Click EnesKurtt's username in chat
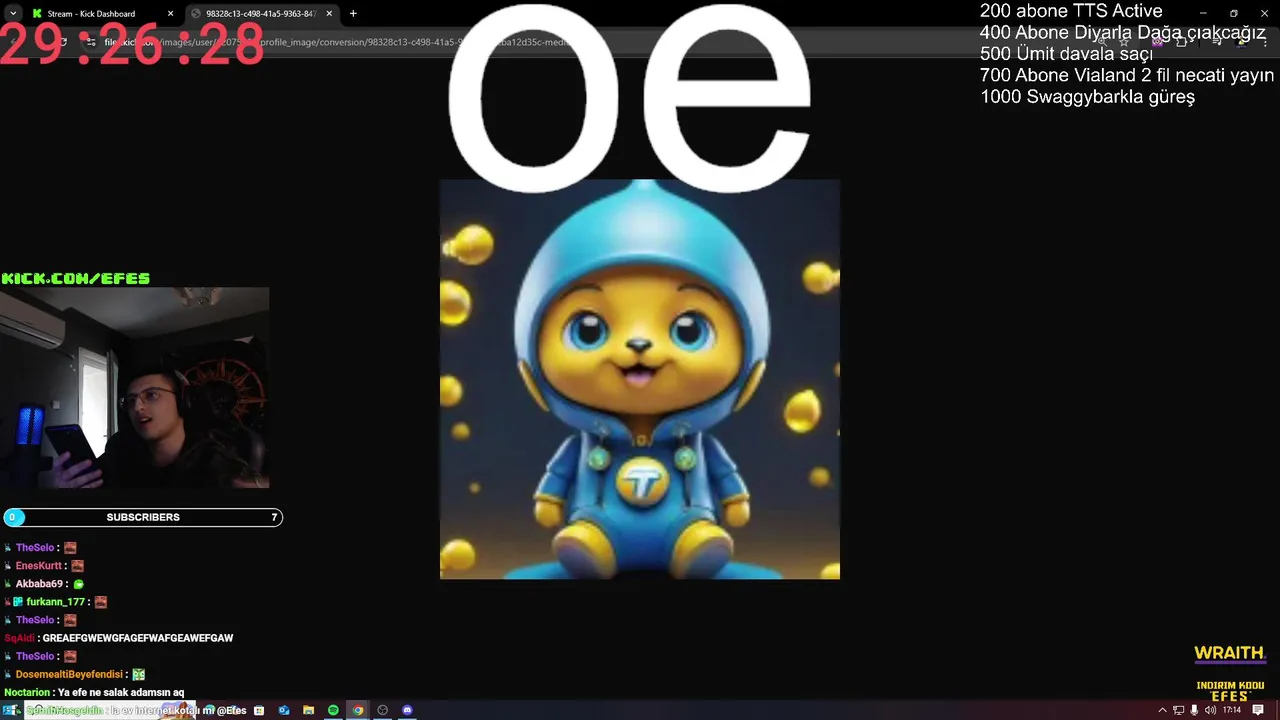Viewport: 1280px width, 720px height. [38, 566]
